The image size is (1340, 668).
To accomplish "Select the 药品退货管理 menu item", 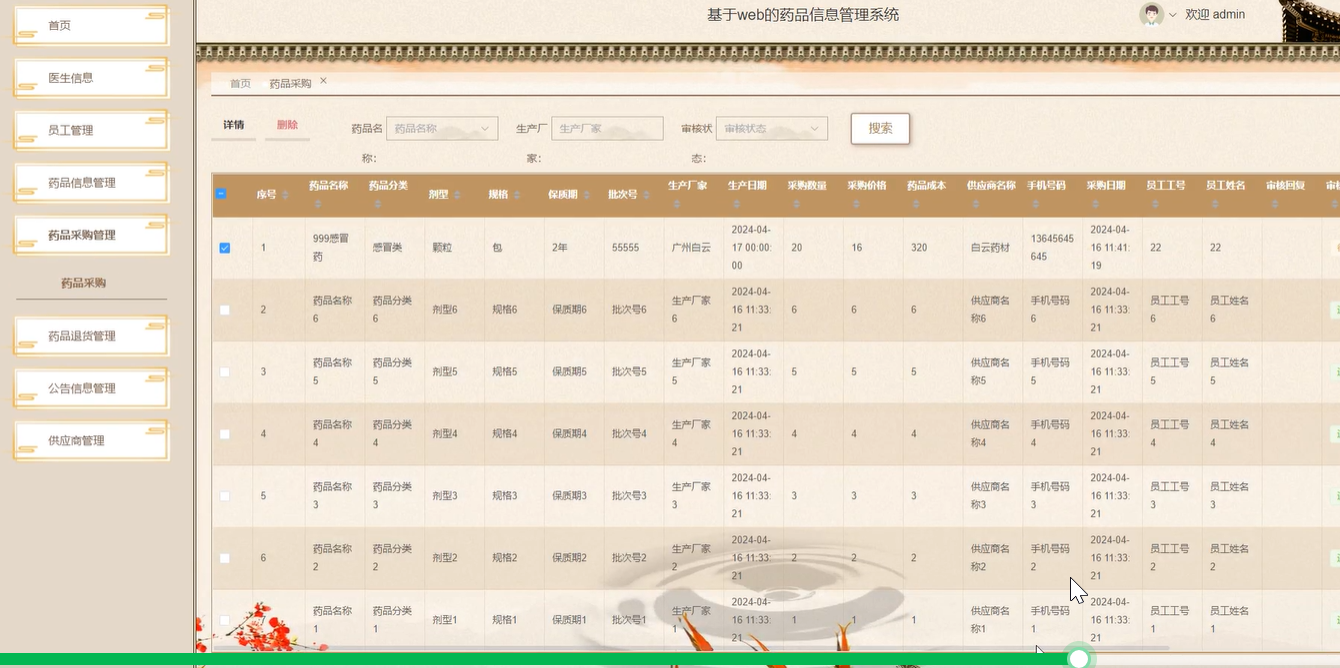I will [x=90, y=335].
